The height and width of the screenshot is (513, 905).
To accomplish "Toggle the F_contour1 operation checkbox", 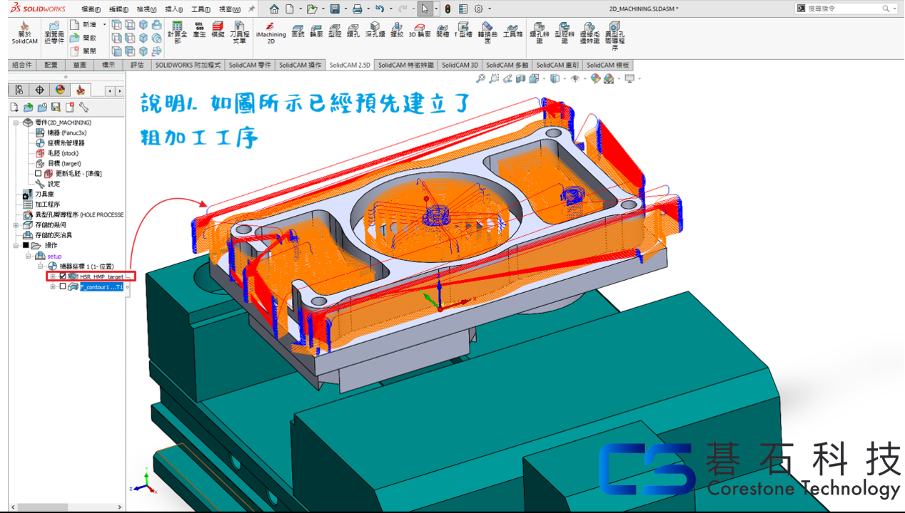I will 63,287.
